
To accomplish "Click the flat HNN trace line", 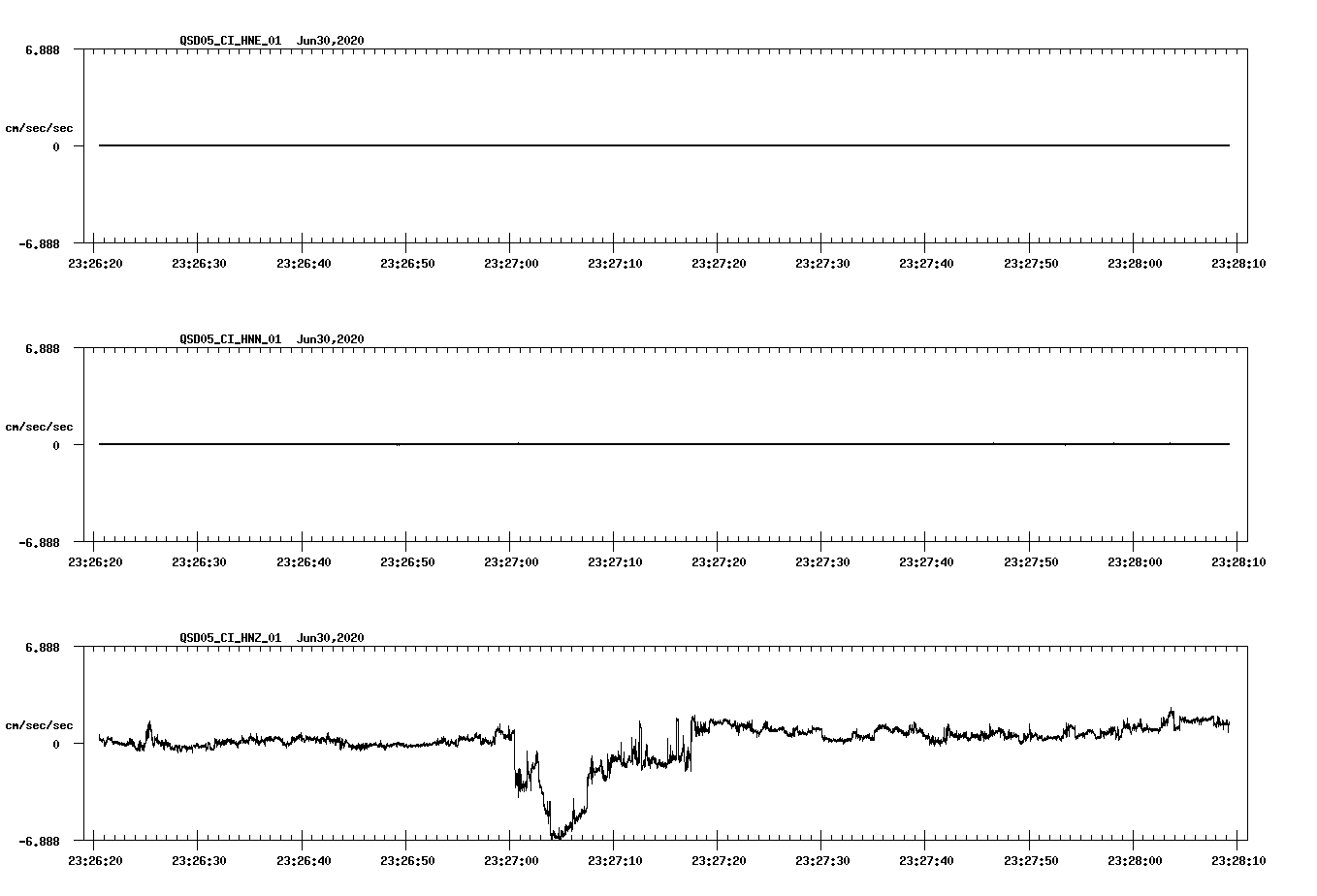I will tap(664, 444).
